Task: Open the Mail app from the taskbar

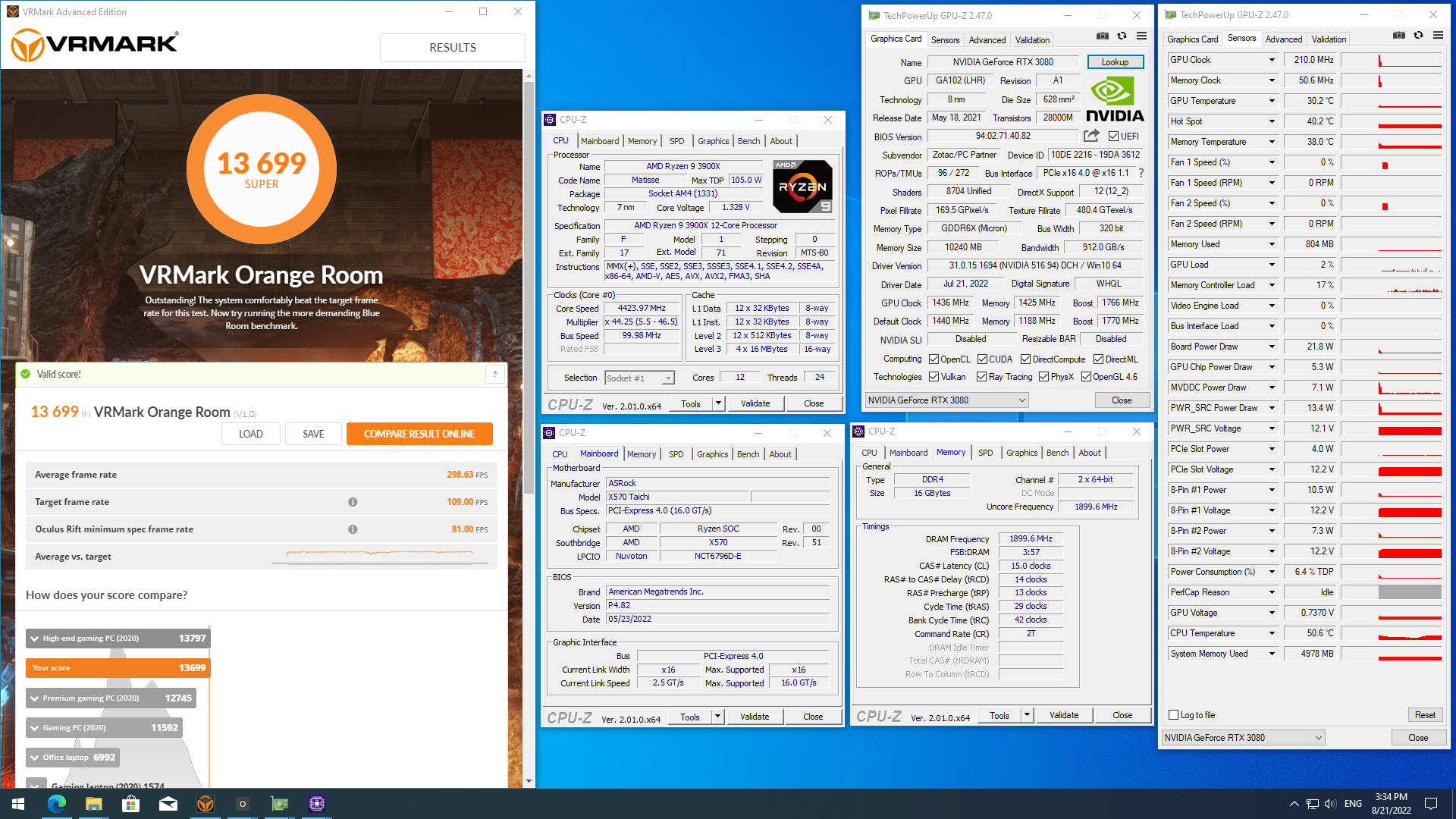Action: tap(168, 804)
